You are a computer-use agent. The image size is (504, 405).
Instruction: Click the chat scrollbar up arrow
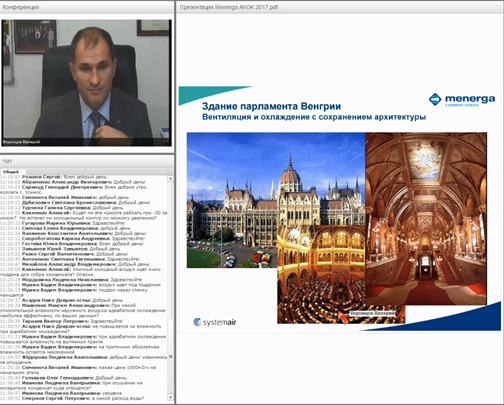(170, 179)
